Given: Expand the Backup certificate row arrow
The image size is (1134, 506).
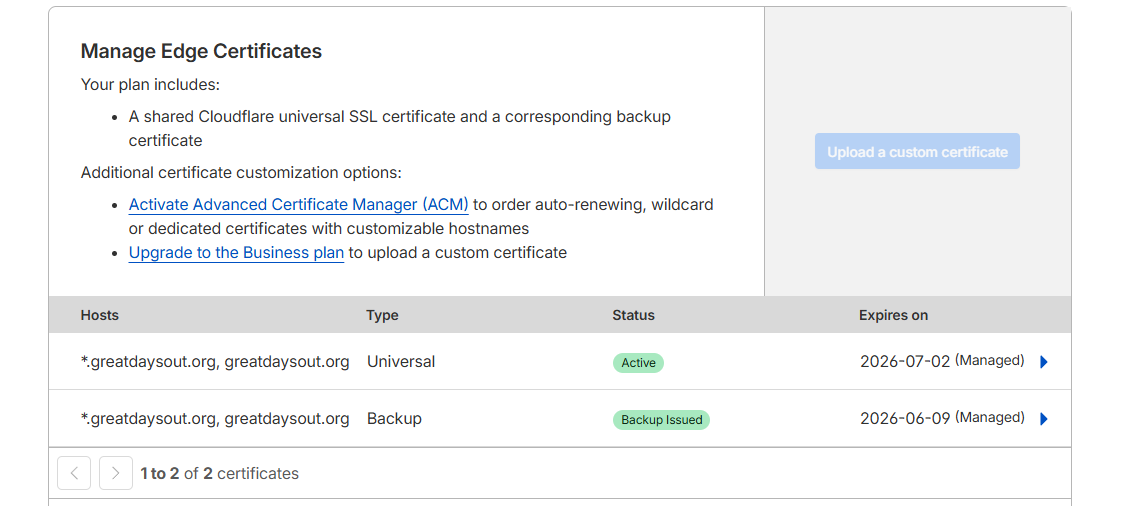Looking at the screenshot, I should pos(1044,419).
